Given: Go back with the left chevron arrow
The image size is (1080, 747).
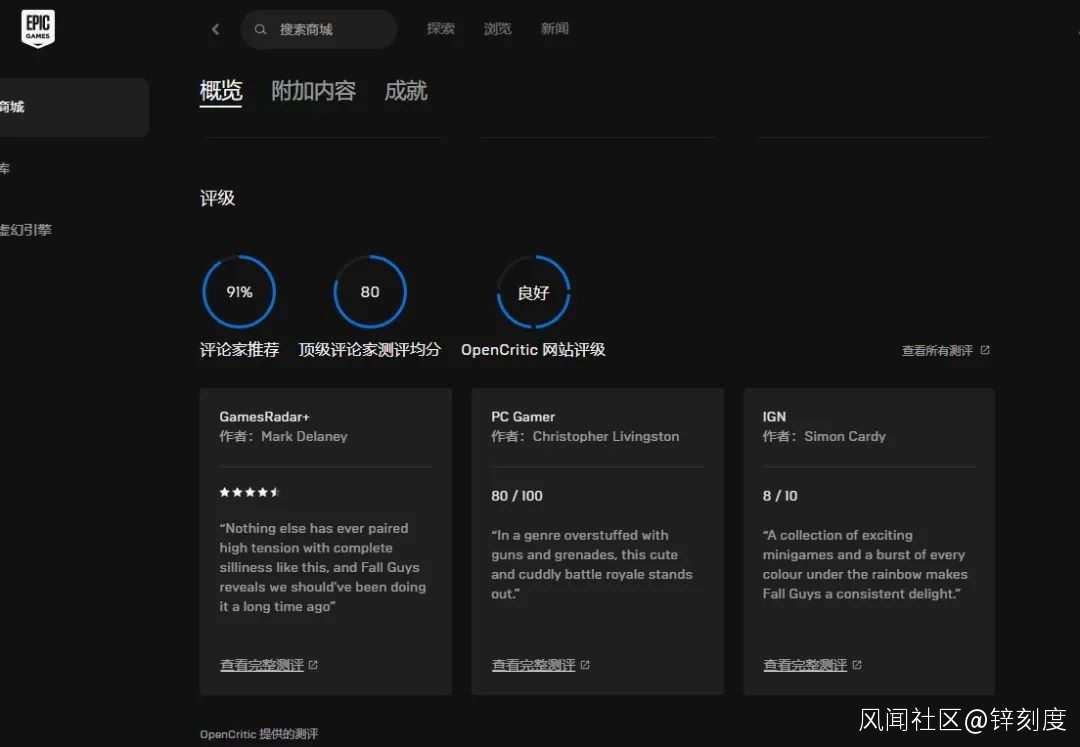Looking at the screenshot, I should 216,29.
